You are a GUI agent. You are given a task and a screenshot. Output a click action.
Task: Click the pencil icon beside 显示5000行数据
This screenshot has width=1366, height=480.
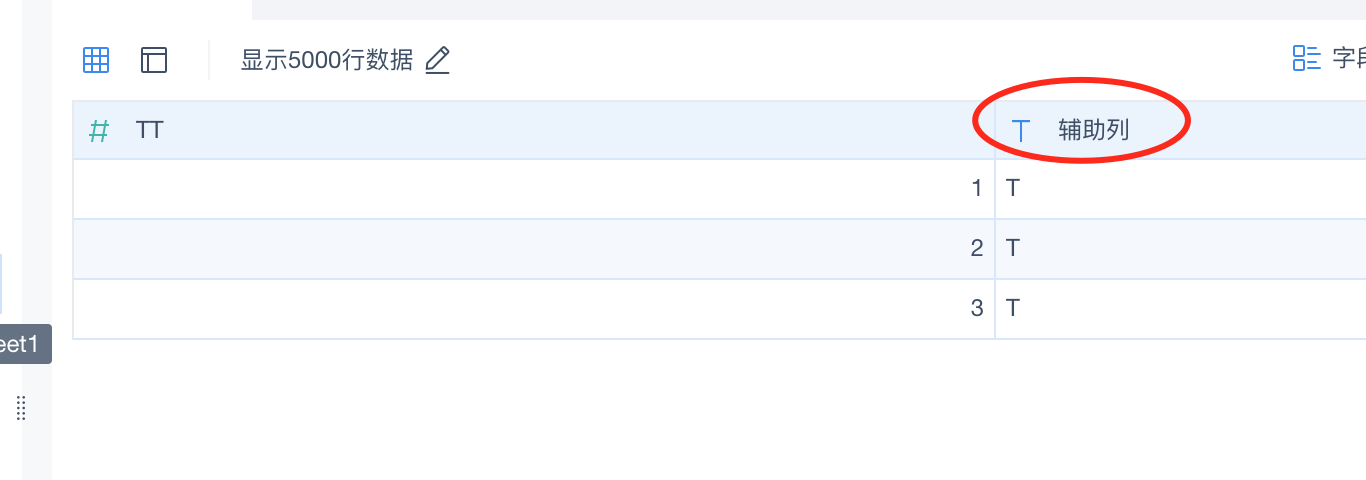[437, 60]
